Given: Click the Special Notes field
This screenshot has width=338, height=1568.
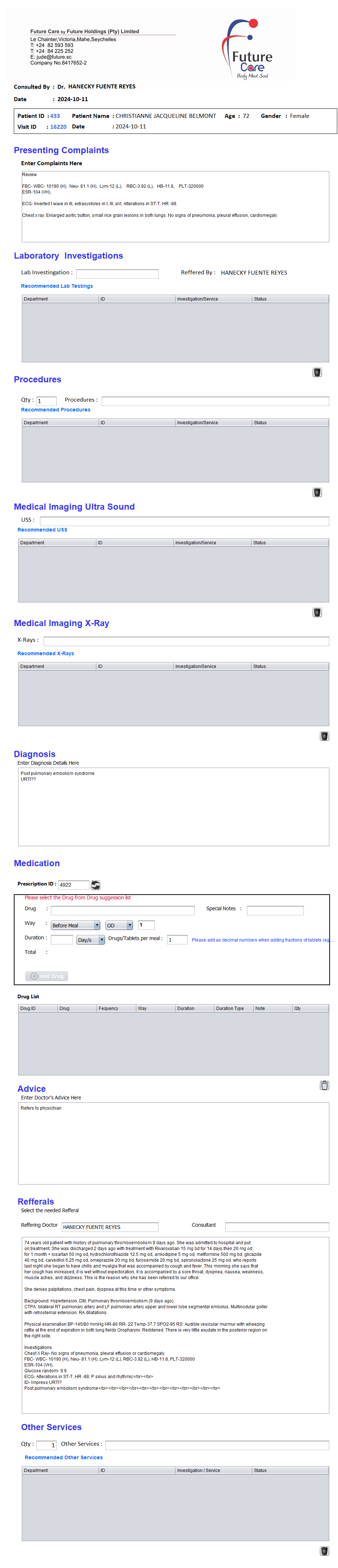Looking at the screenshot, I should point(275,910).
